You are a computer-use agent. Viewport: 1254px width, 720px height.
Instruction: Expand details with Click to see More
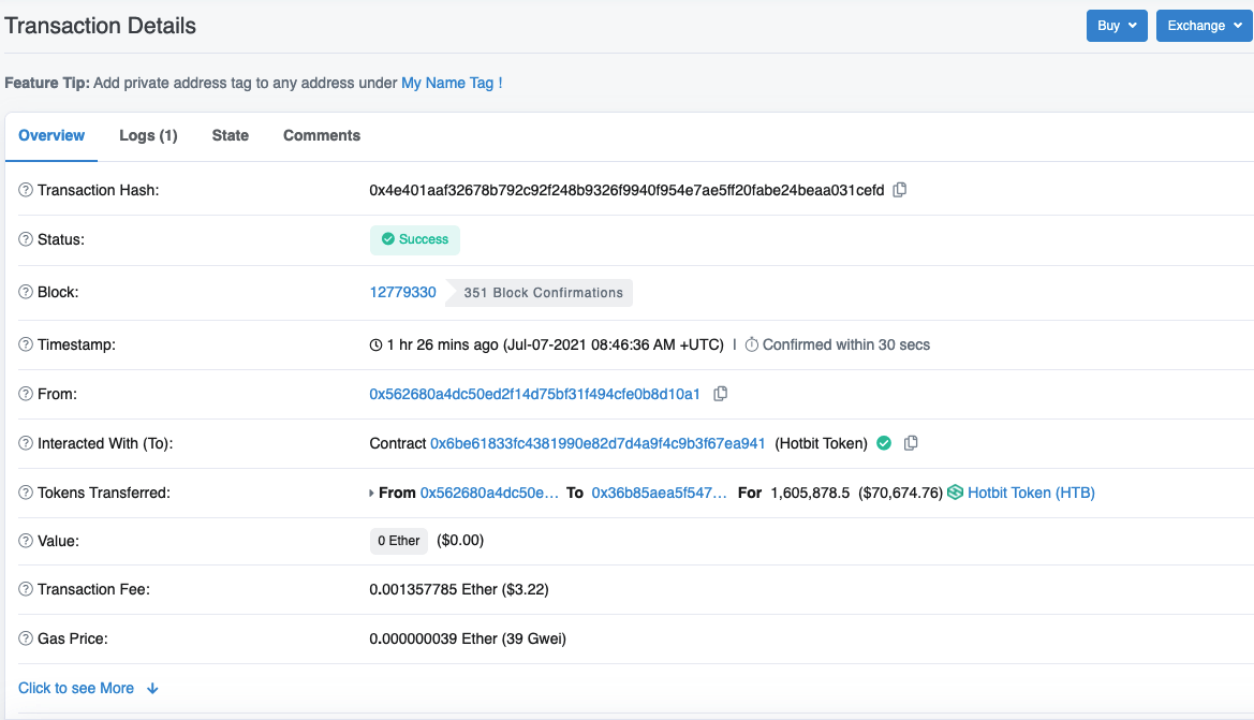pos(88,688)
